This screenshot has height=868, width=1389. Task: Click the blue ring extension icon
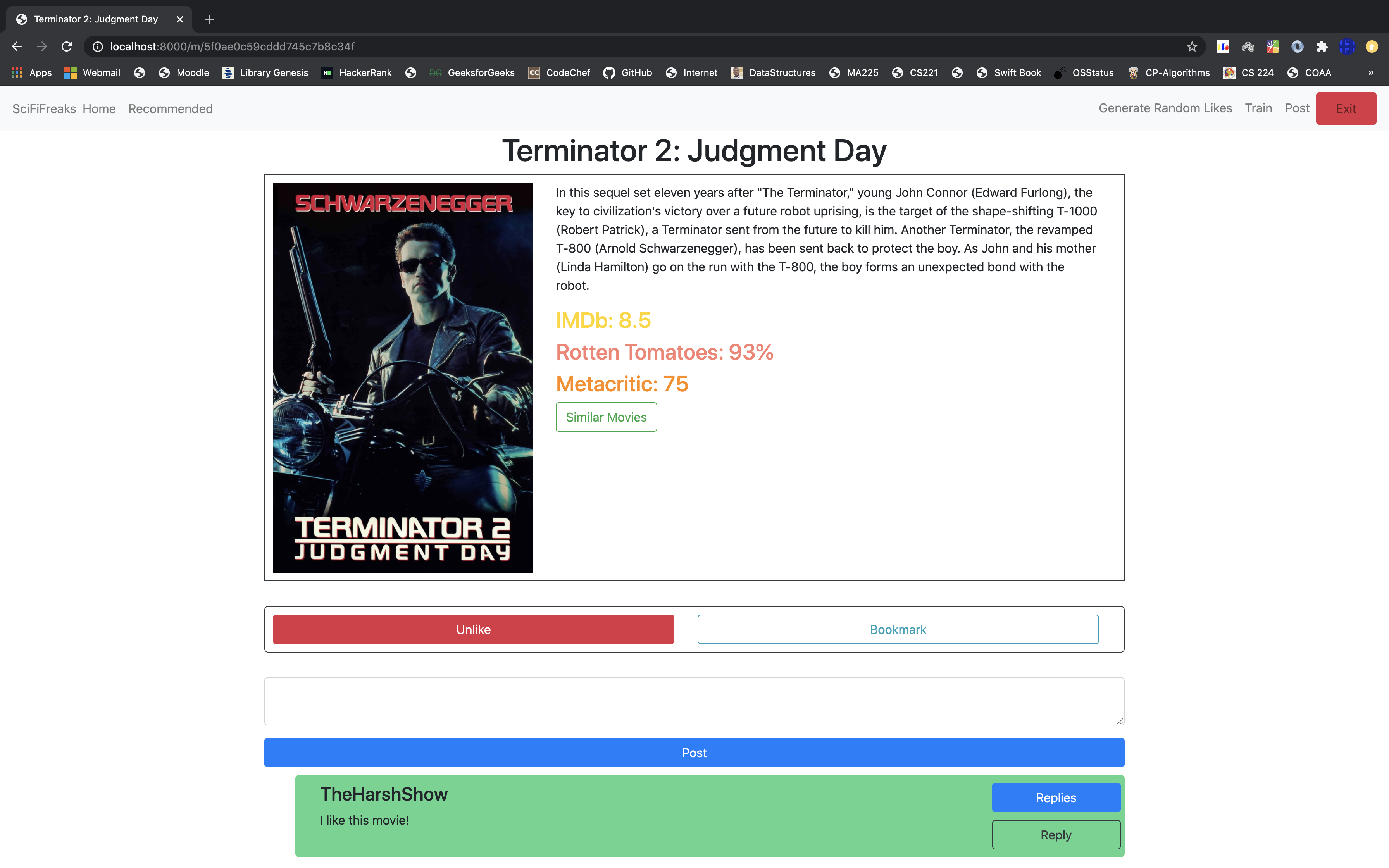point(1297,46)
